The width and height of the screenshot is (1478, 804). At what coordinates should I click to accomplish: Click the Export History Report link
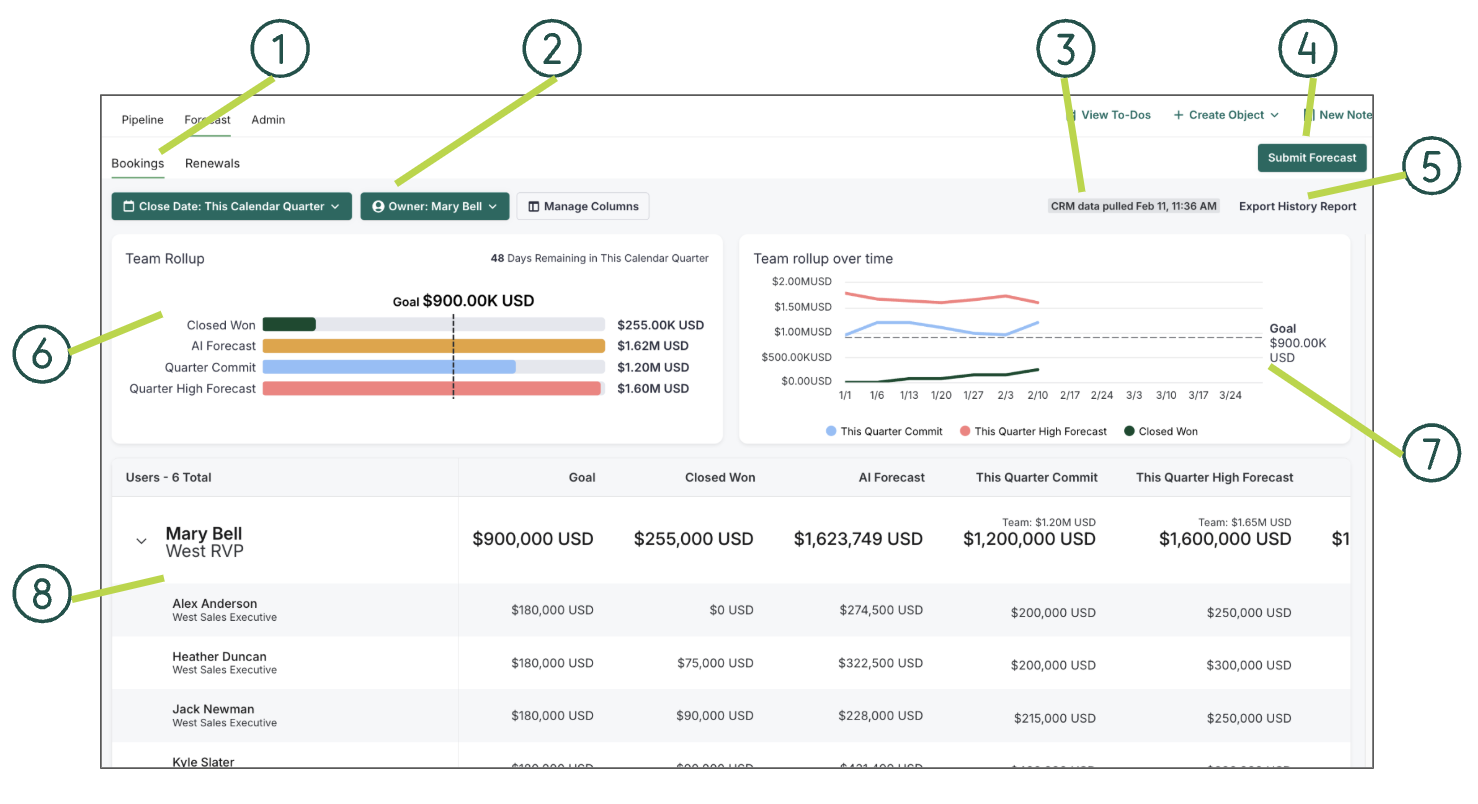(x=1298, y=206)
